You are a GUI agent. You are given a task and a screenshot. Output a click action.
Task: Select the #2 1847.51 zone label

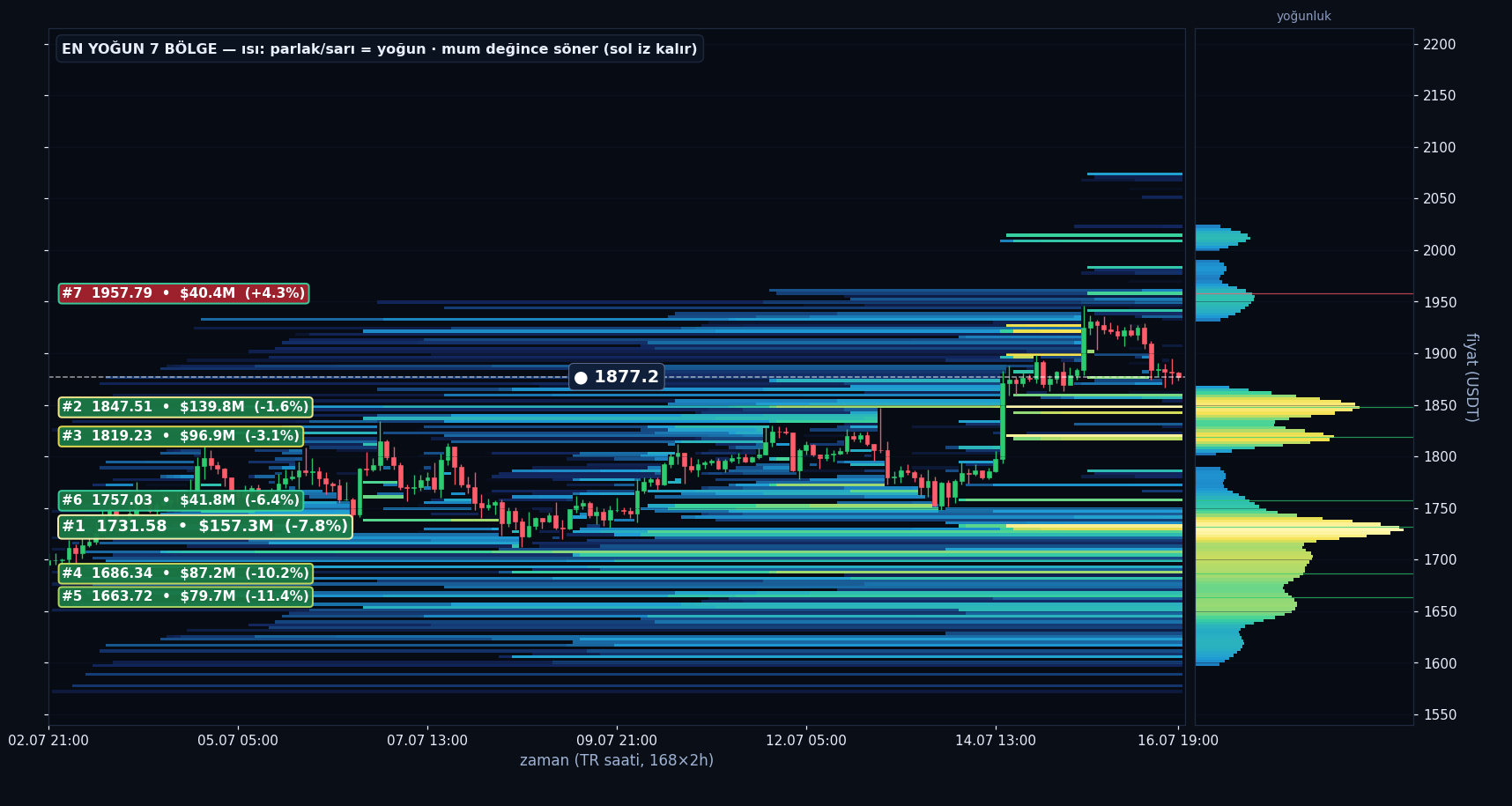pos(185,407)
